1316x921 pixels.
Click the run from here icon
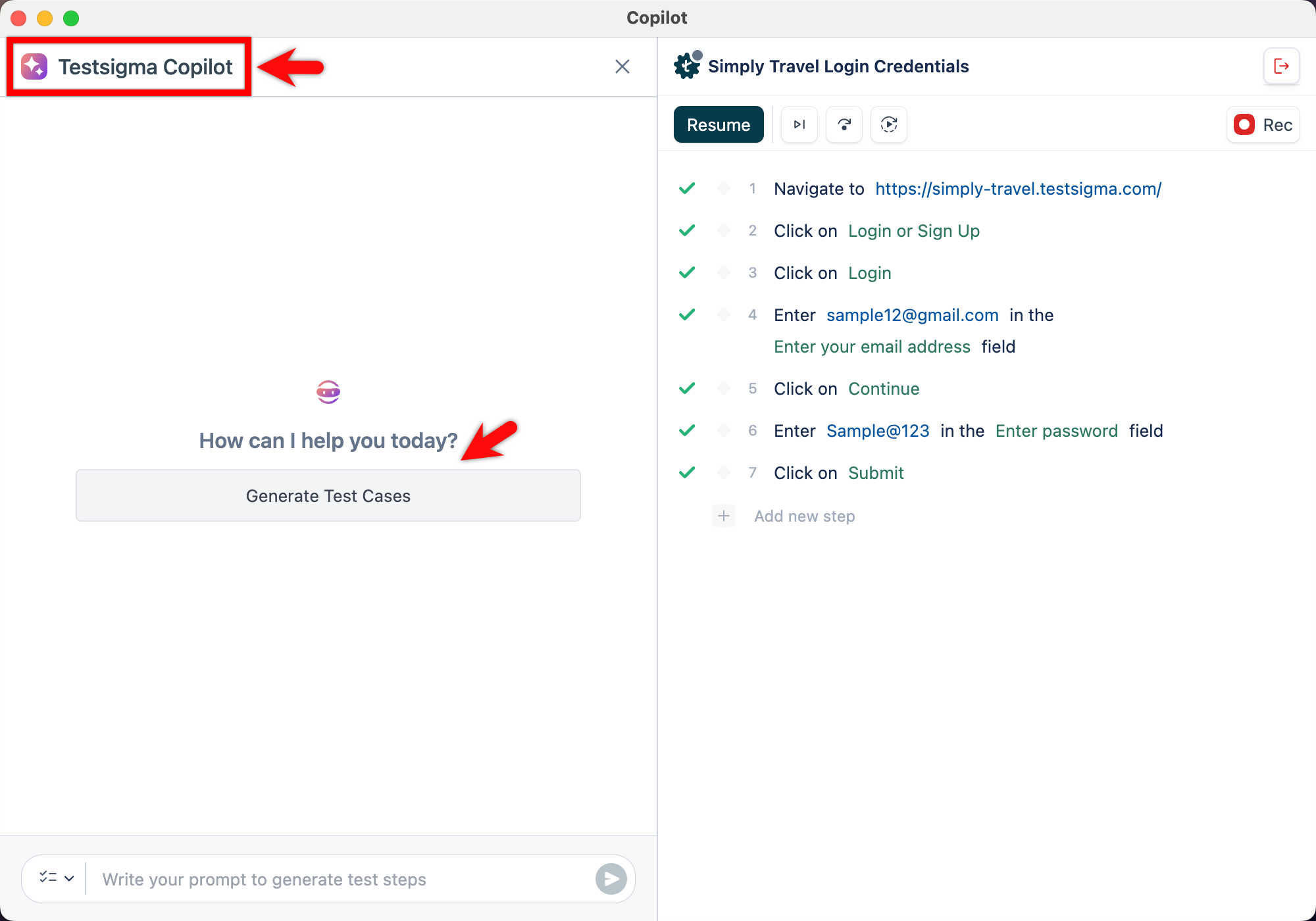pos(889,124)
